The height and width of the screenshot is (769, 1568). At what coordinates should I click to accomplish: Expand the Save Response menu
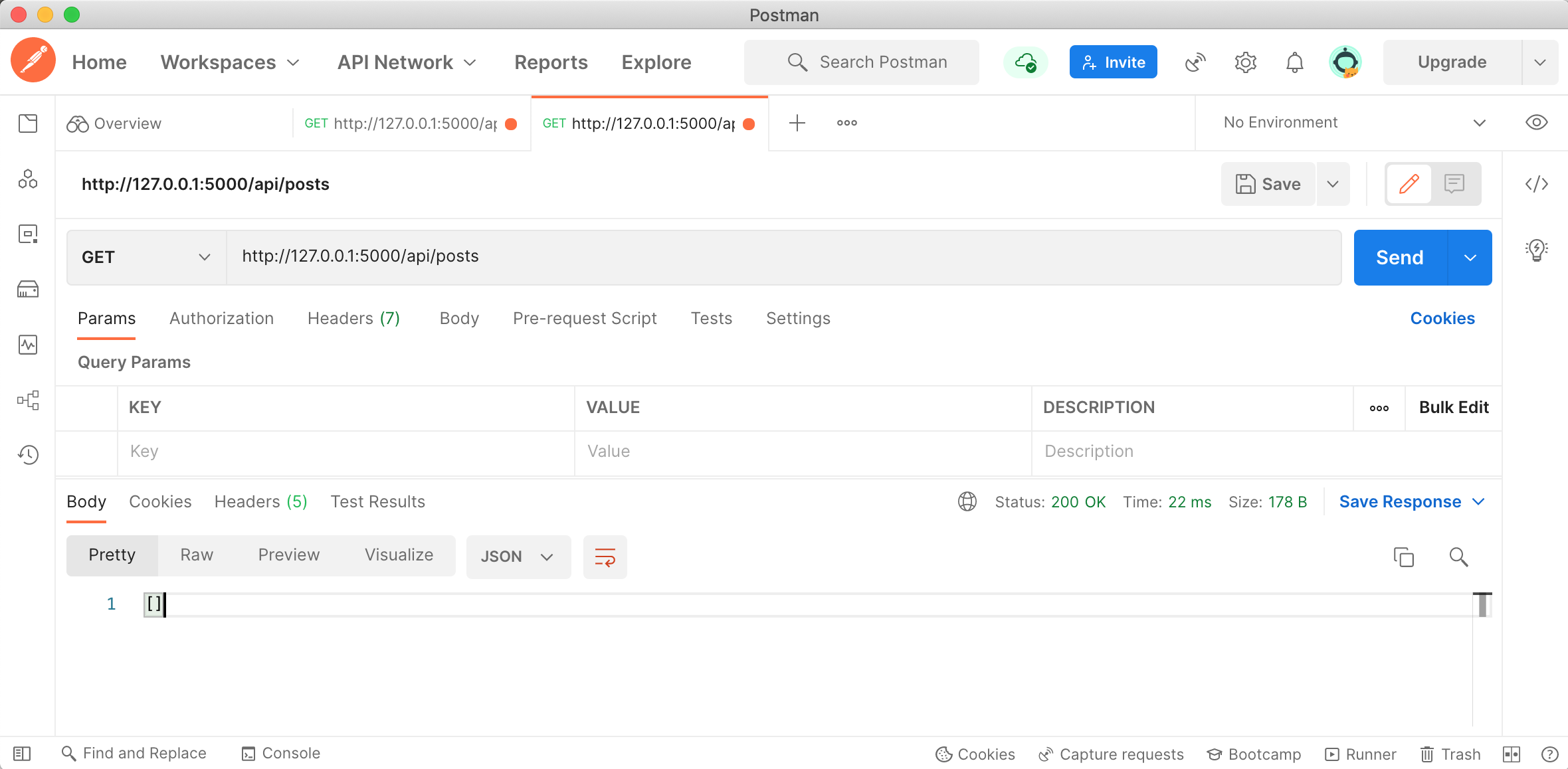tap(1412, 501)
